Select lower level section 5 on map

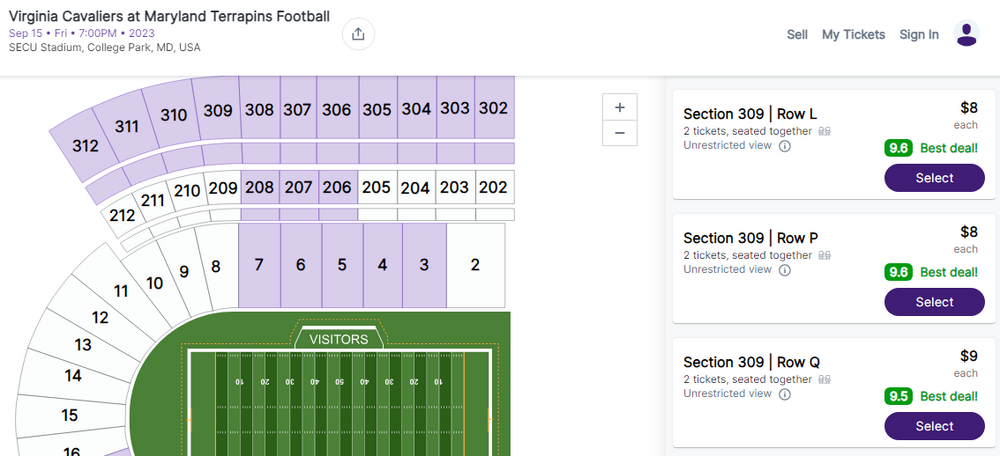pos(341,265)
